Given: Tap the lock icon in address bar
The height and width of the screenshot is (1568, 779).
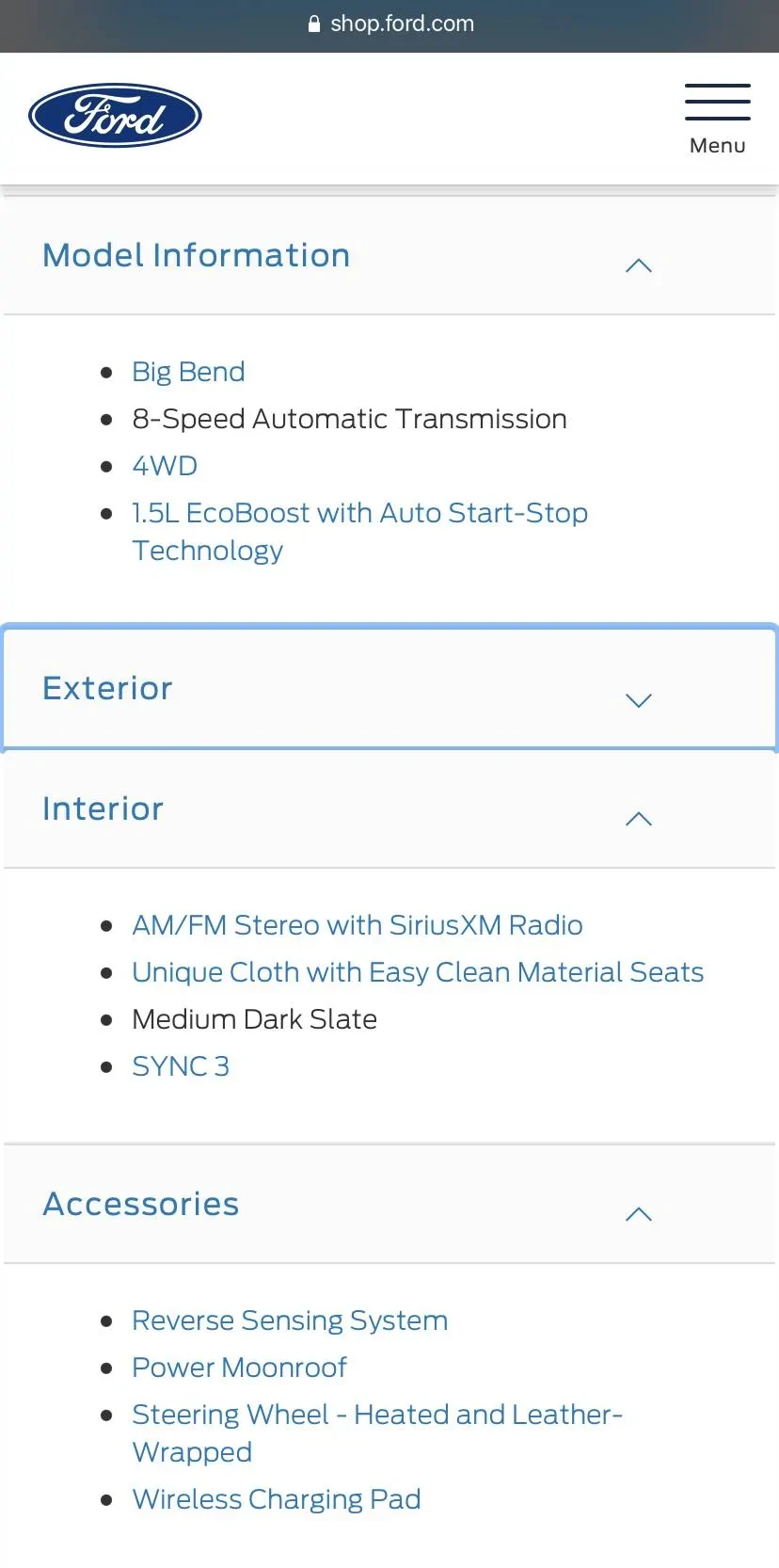Looking at the screenshot, I should tap(314, 24).
